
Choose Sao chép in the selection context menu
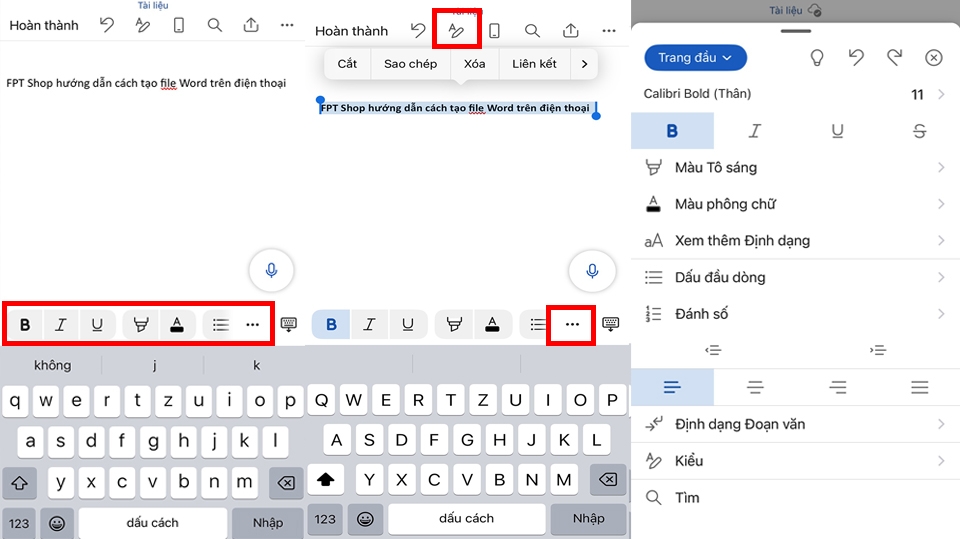410,64
